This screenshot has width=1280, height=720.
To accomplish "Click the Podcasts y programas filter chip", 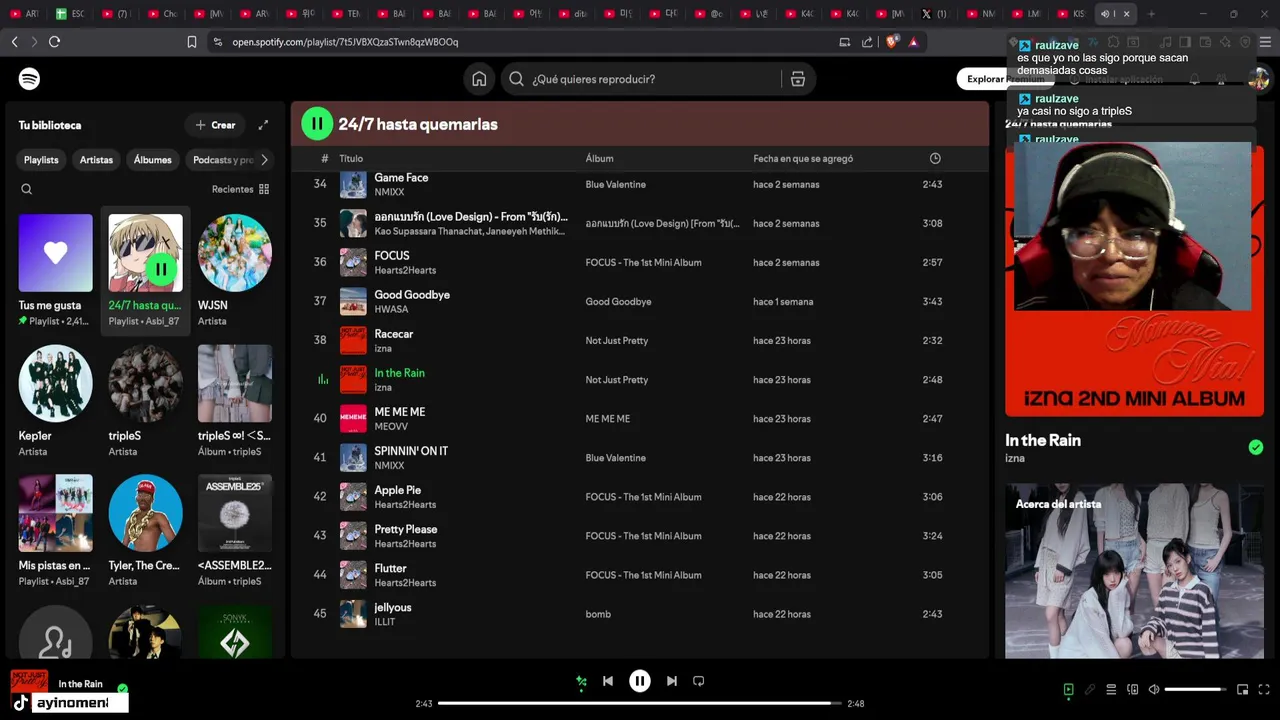I will 221,160.
